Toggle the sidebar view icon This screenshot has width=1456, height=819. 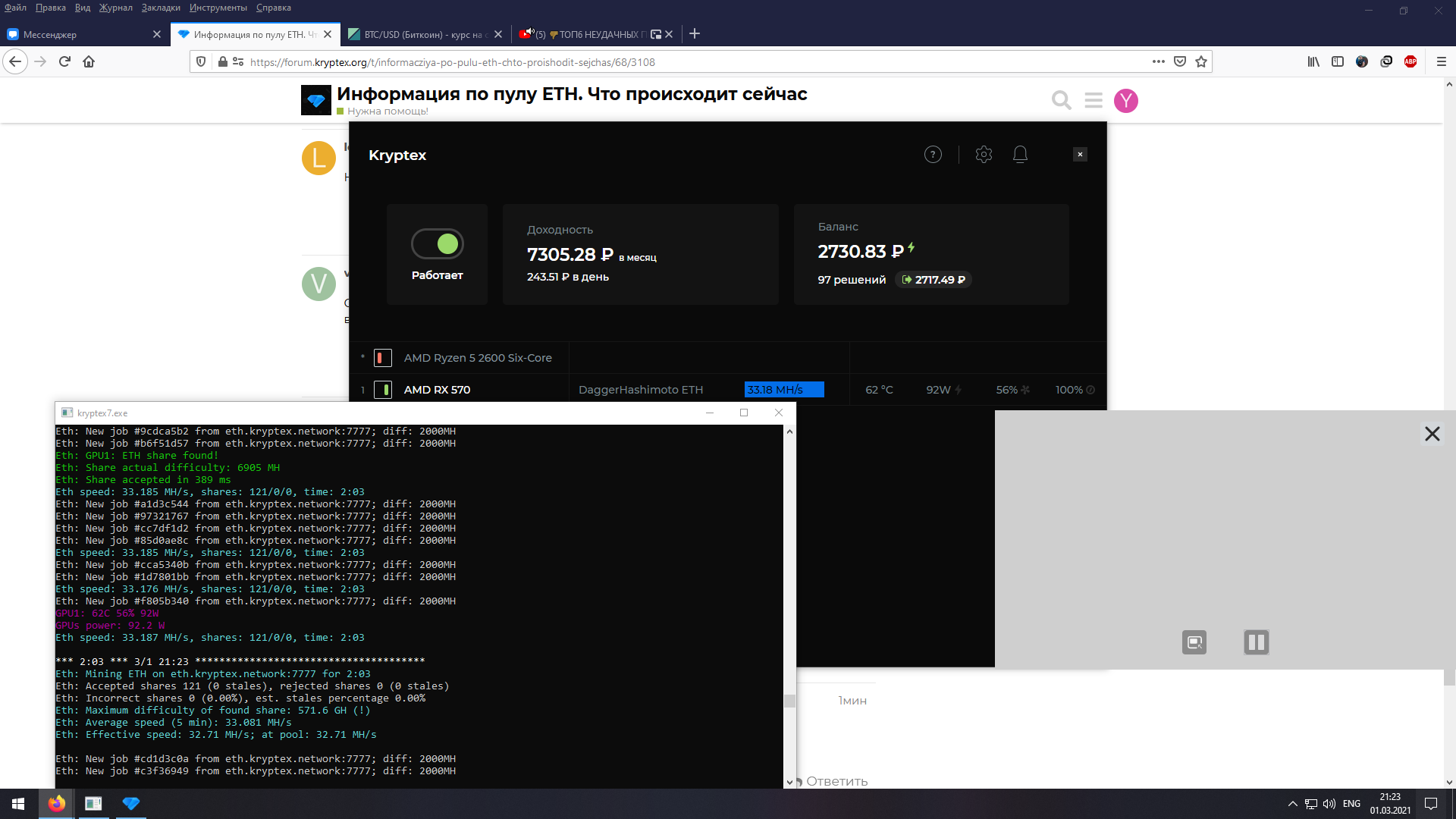[x=1338, y=61]
